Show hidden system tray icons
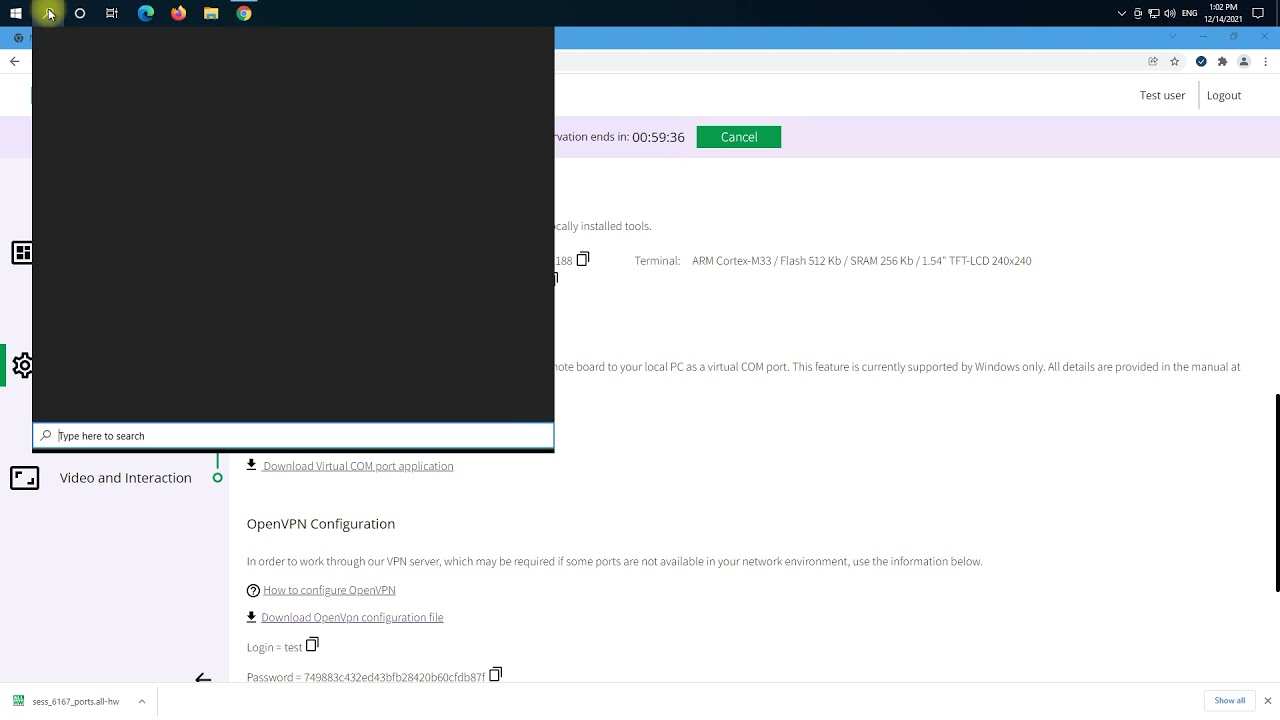The height and width of the screenshot is (720, 1280). point(1122,13)
